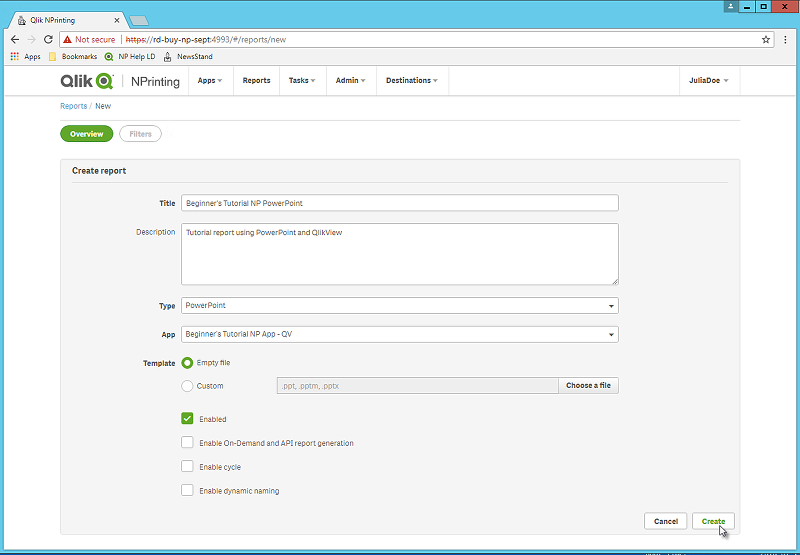Switch to the Filters tab

click(140, 134)
